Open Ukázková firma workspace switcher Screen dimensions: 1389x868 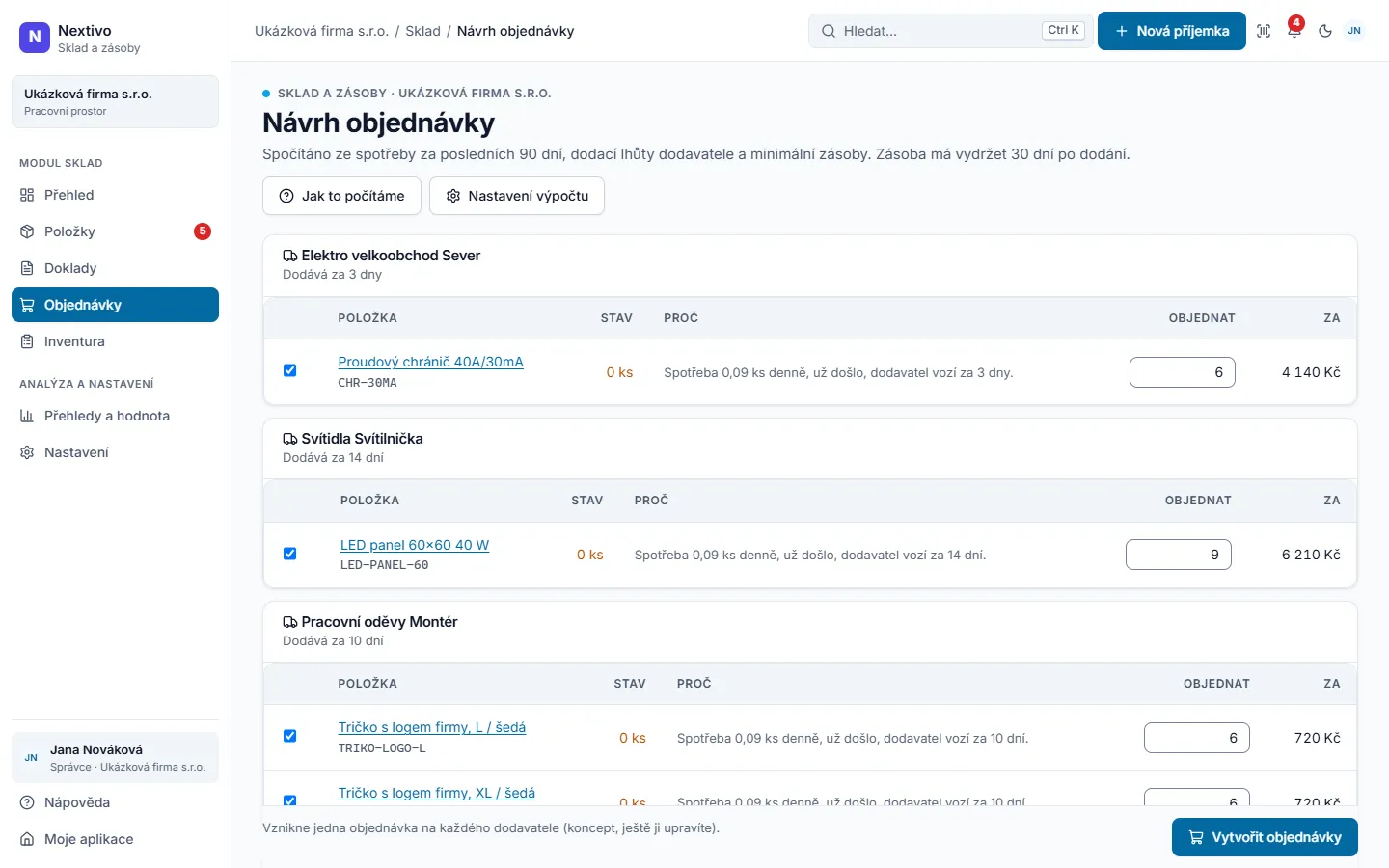point(115,101)
